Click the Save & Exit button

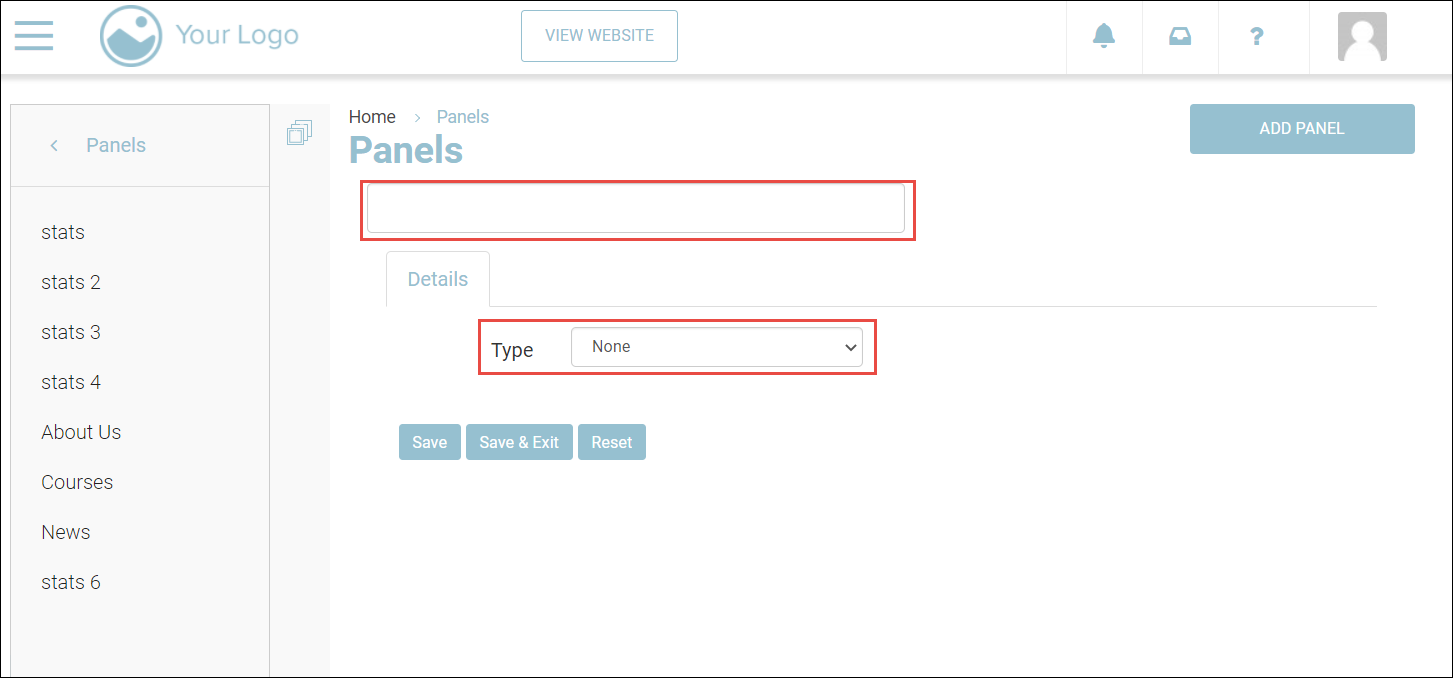(x=519, y=442)
